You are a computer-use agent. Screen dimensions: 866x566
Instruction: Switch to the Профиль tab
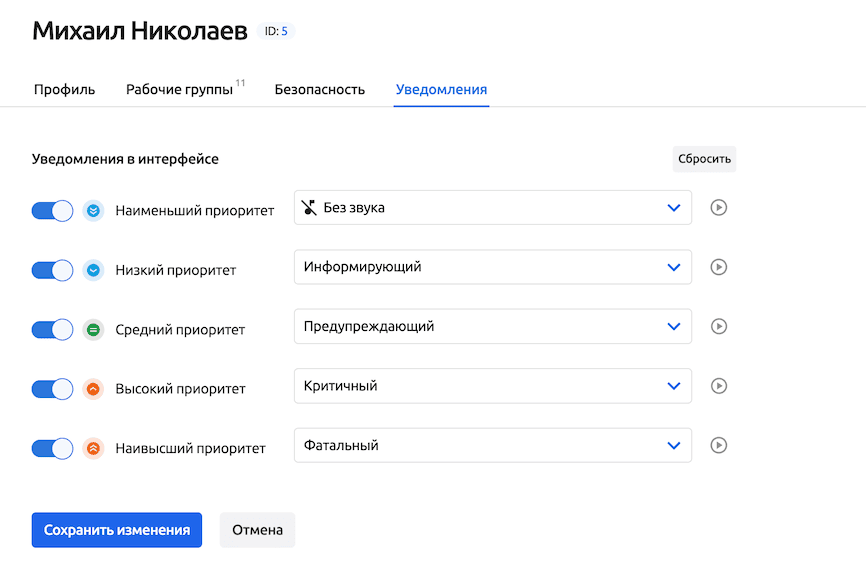pyautogui.click(x=64, y=89)
